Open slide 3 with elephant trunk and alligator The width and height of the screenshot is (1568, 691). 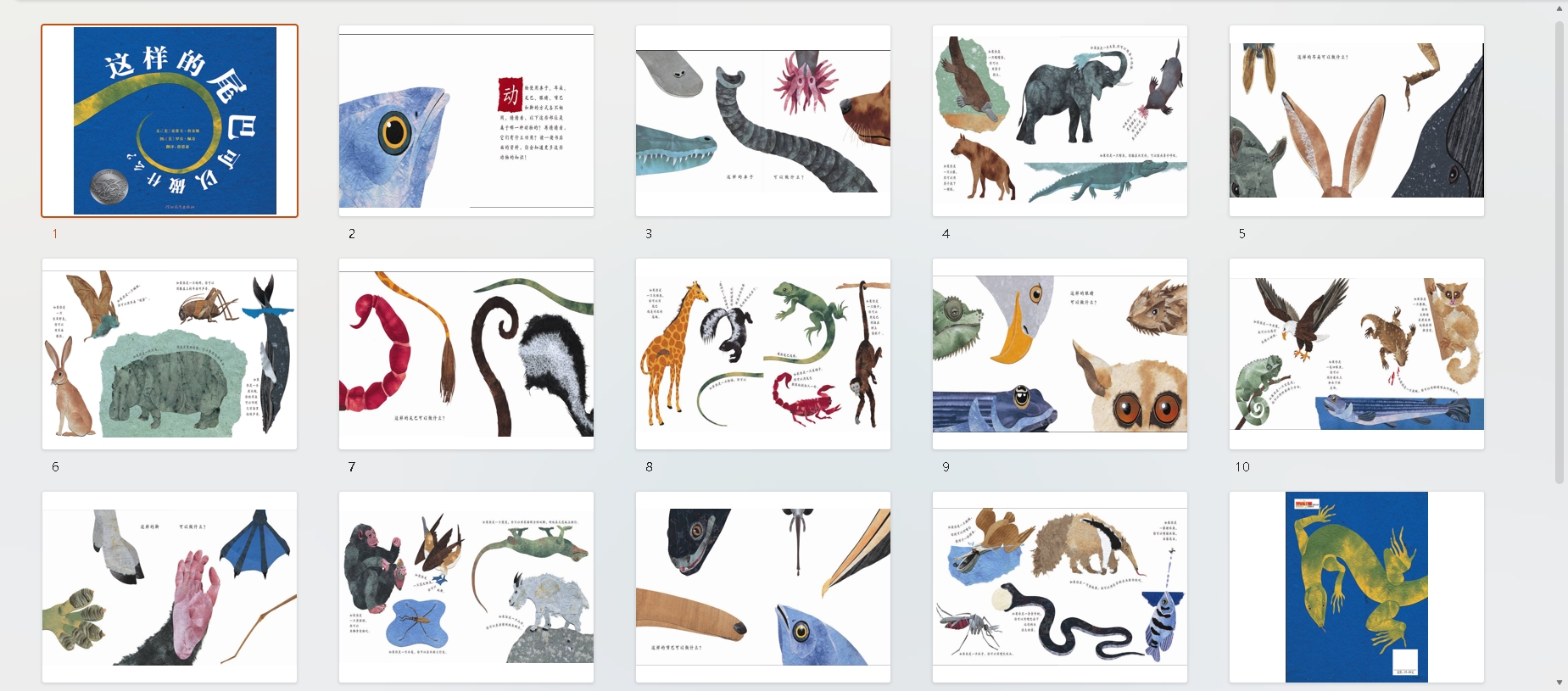pyautogui.click(x=763, y=120)
